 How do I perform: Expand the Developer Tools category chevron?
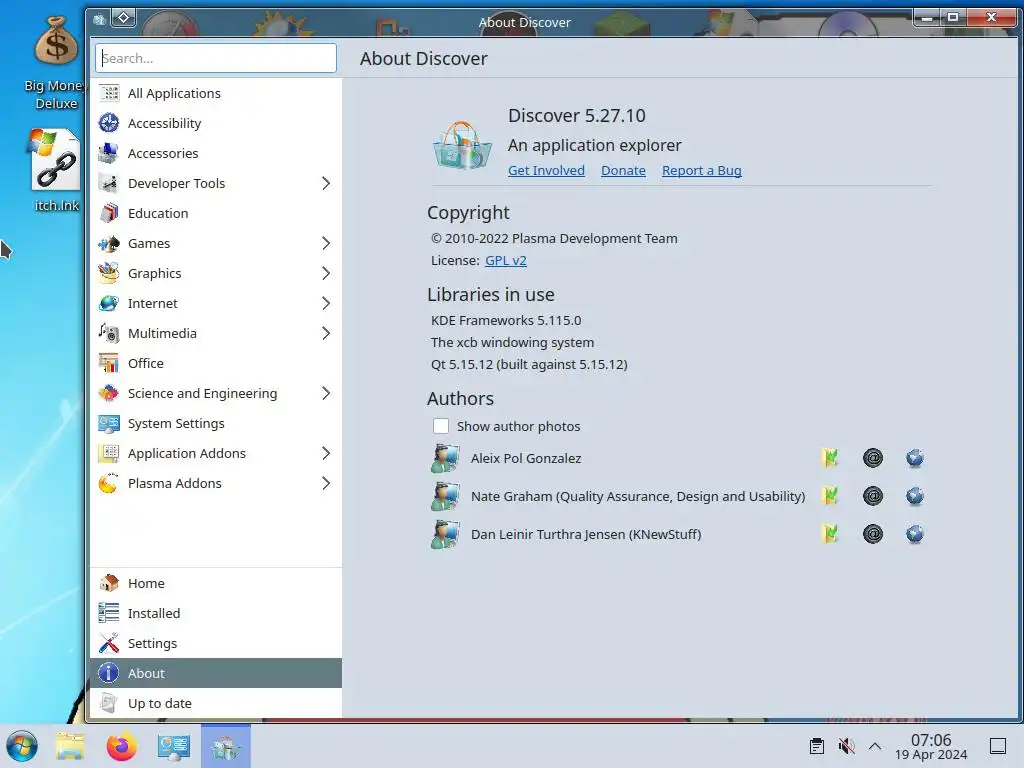tap(326, 184)
